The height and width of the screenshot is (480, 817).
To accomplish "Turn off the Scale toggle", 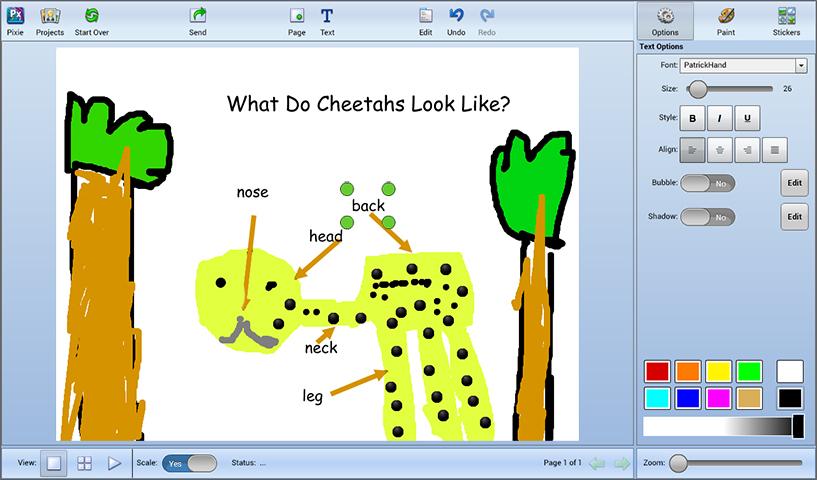I will [x=190, y=463].
